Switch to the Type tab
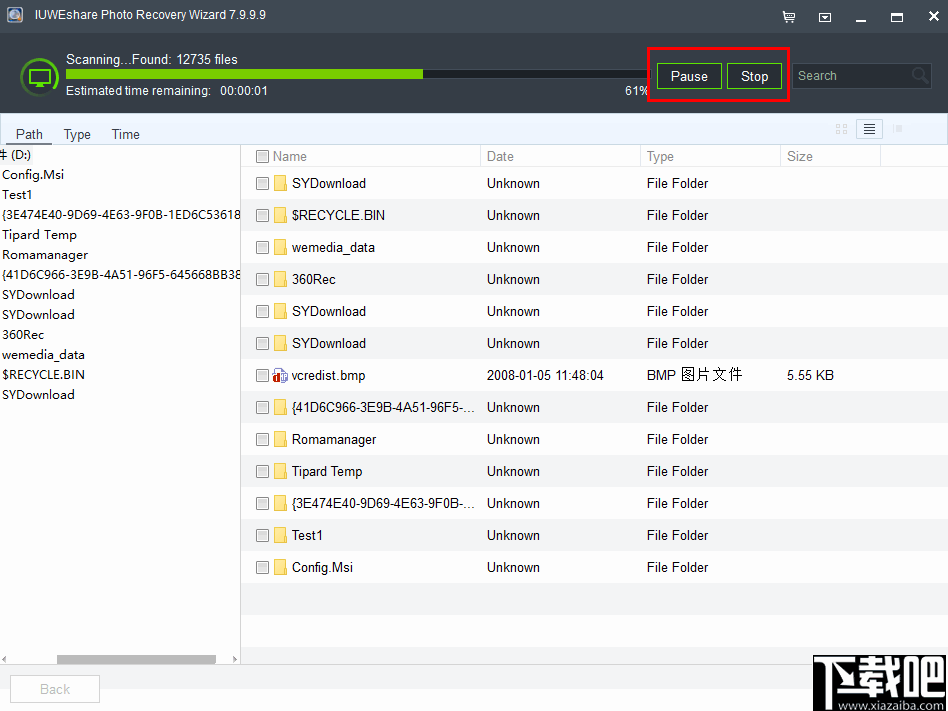This screenshot has height=711, width=948. 76,133
